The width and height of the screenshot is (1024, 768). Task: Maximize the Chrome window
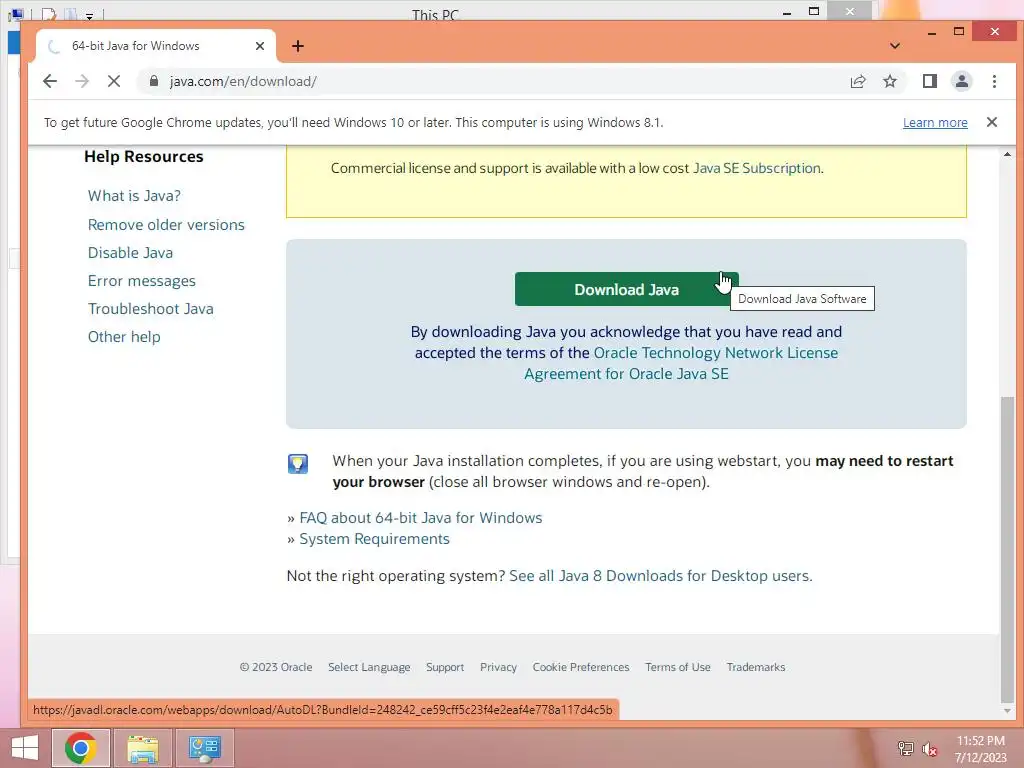coord(959,31)
